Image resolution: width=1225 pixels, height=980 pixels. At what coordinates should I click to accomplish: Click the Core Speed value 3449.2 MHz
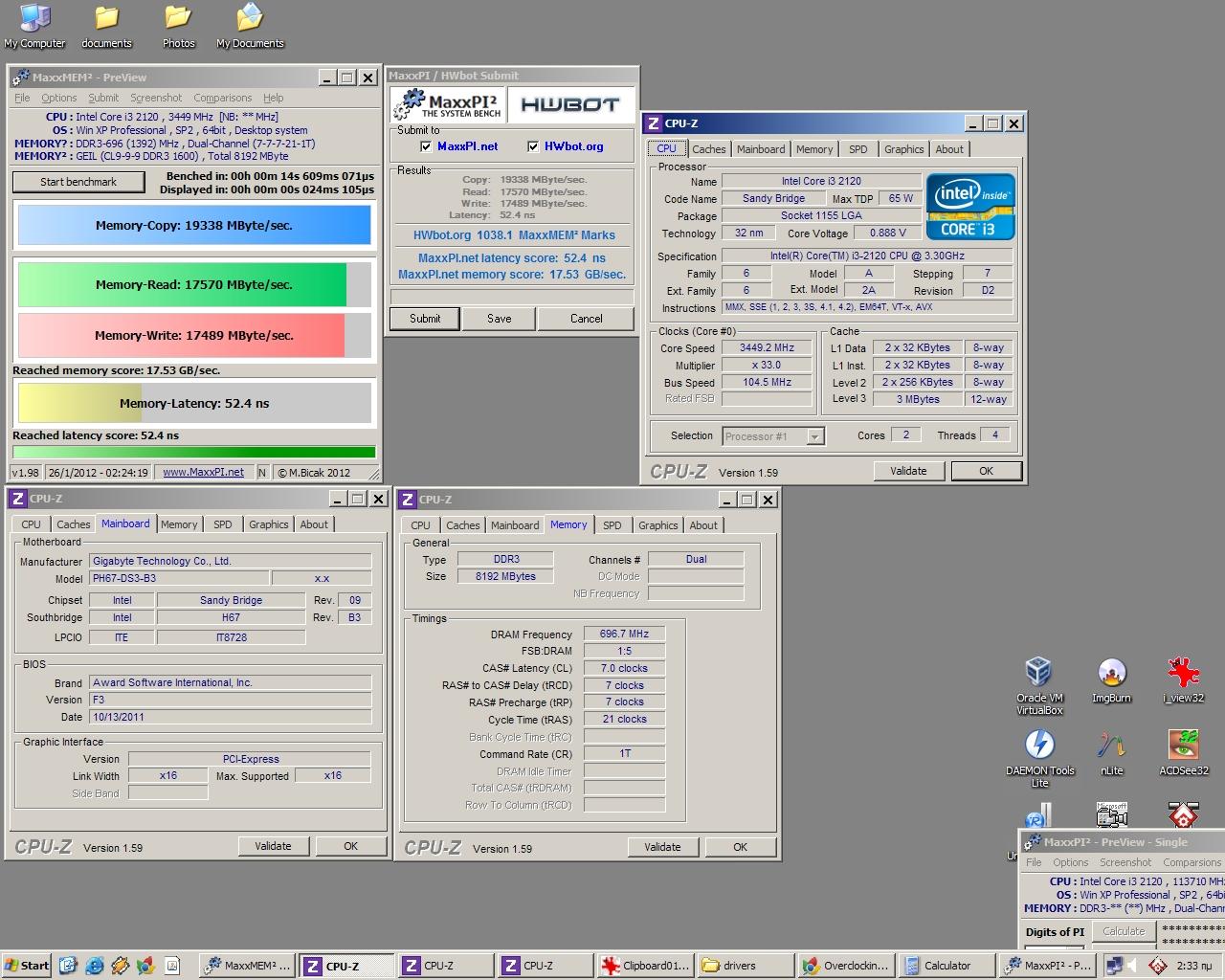pos(767,348)
